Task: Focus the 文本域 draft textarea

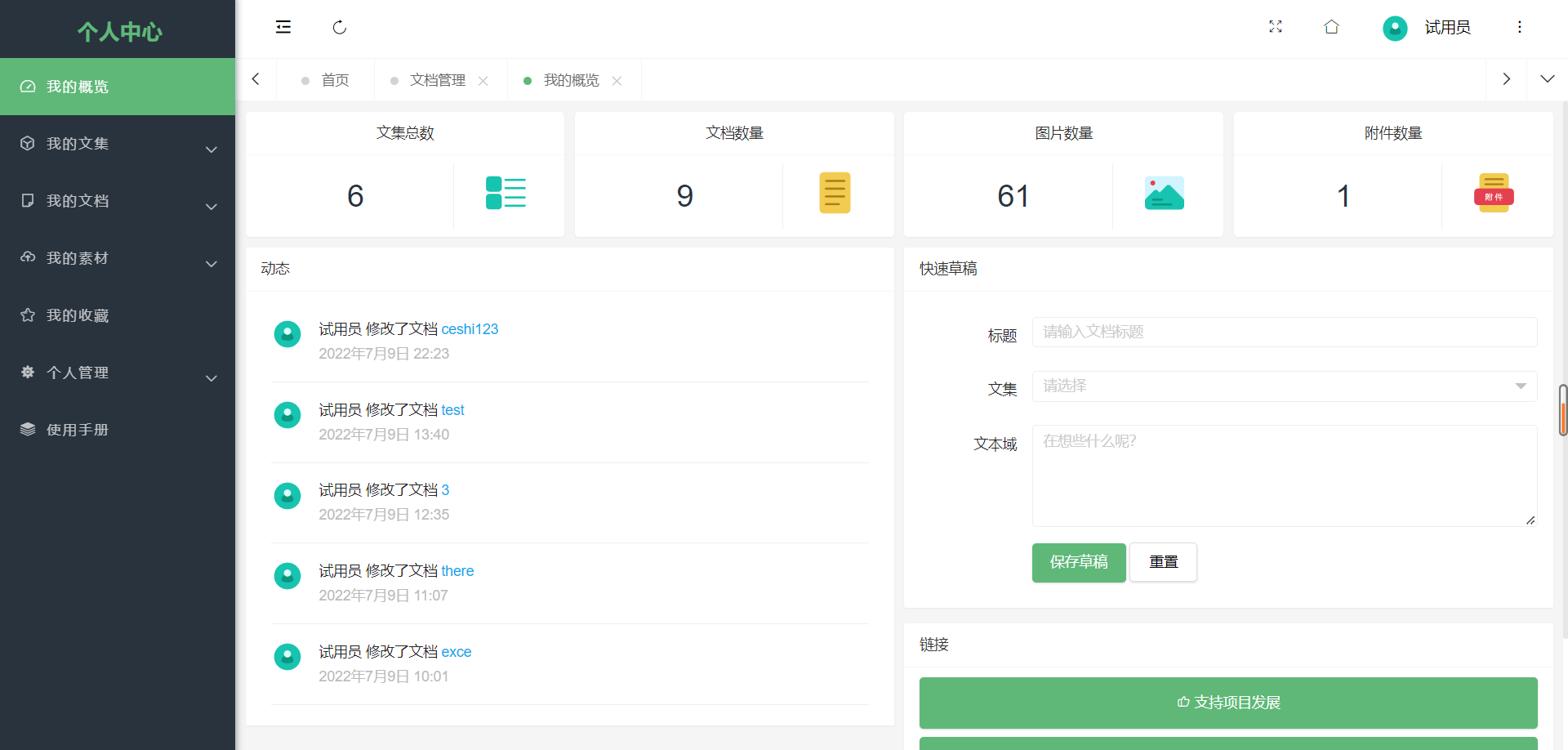Action: click(x=1285, y=475)
